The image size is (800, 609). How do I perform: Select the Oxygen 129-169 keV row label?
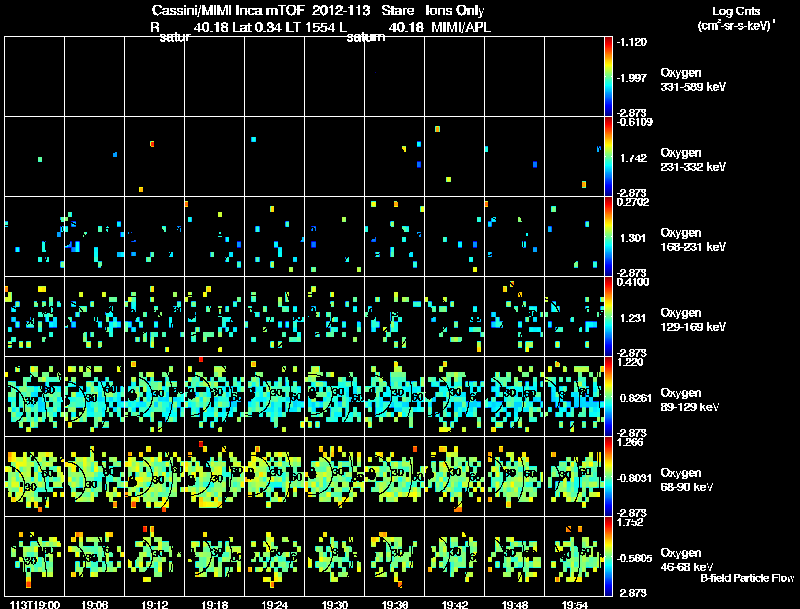693,320
